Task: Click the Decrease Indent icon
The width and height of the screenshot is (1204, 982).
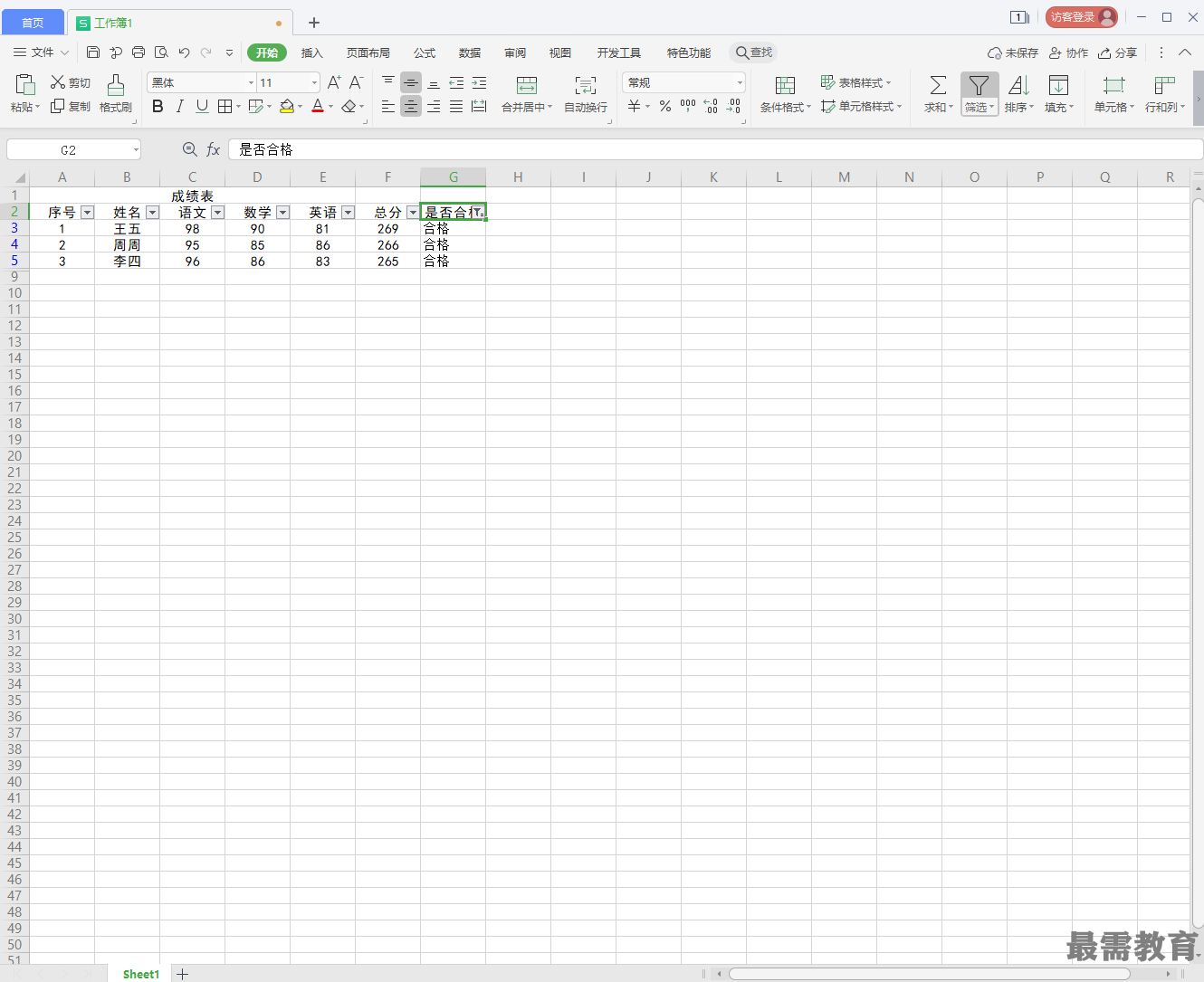Action: click(x=456, y=82)
